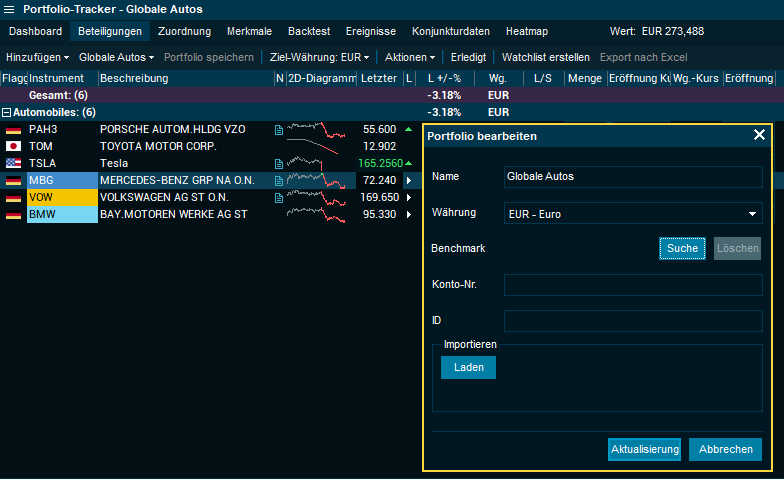Open the Währung EUR - Euro dropdown
The image size is (784, 479).
coord(633,214)
